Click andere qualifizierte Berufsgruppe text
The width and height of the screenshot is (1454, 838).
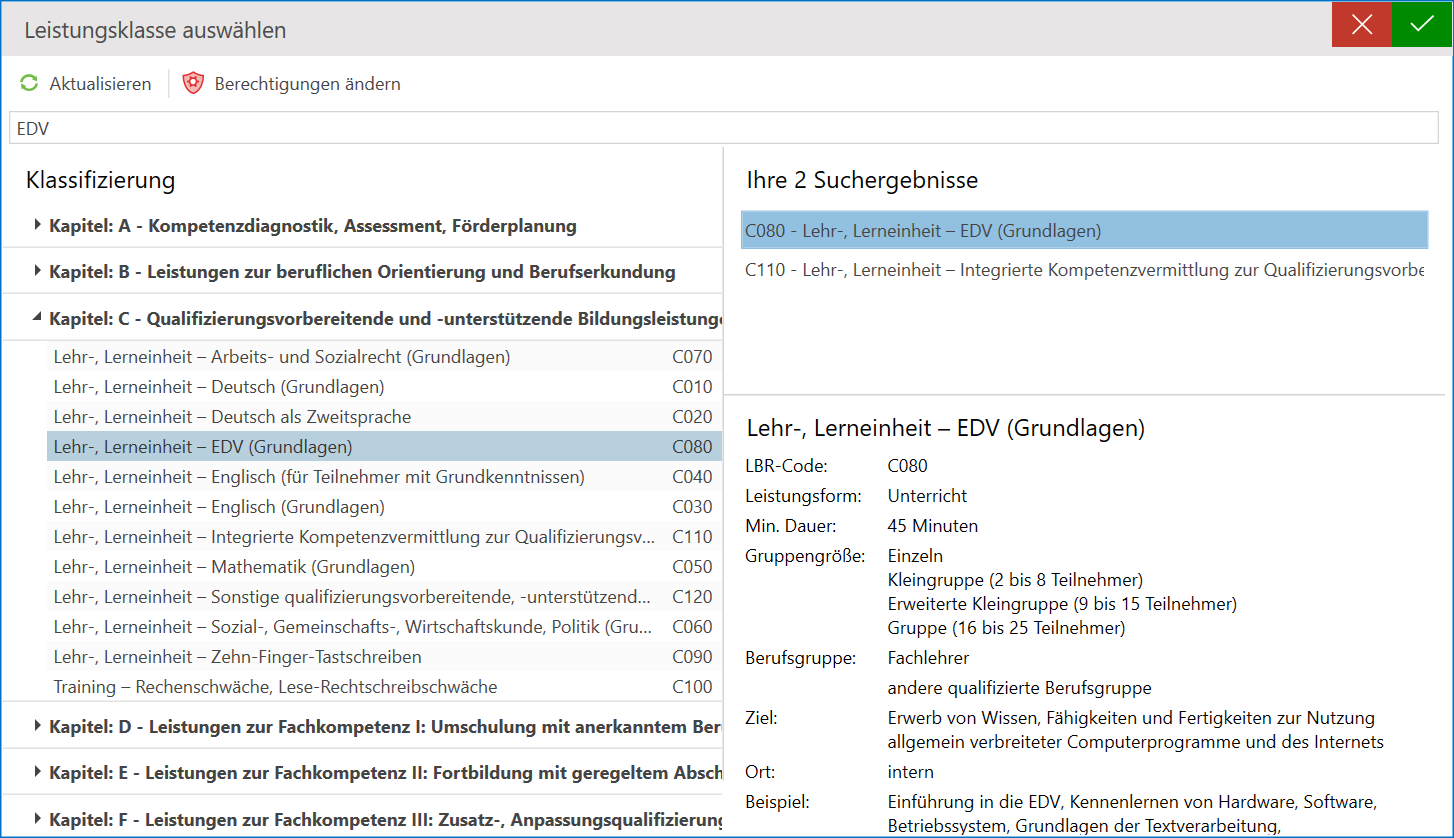tap(1019, 688)
